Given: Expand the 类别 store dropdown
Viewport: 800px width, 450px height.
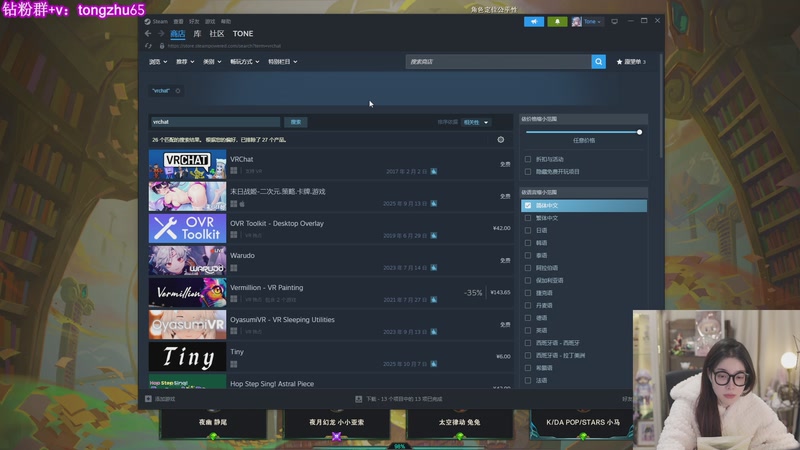Looking at the screenshot, I should [x=212, y=62].
